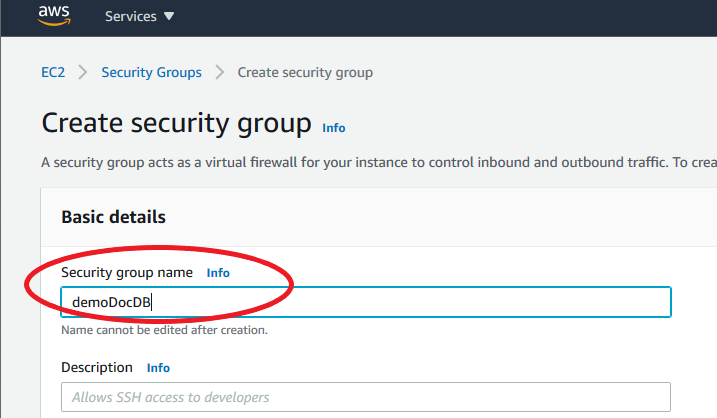Click the Services label in top navigation
Viewport: 717px width, 418px height.
point(131,17)
